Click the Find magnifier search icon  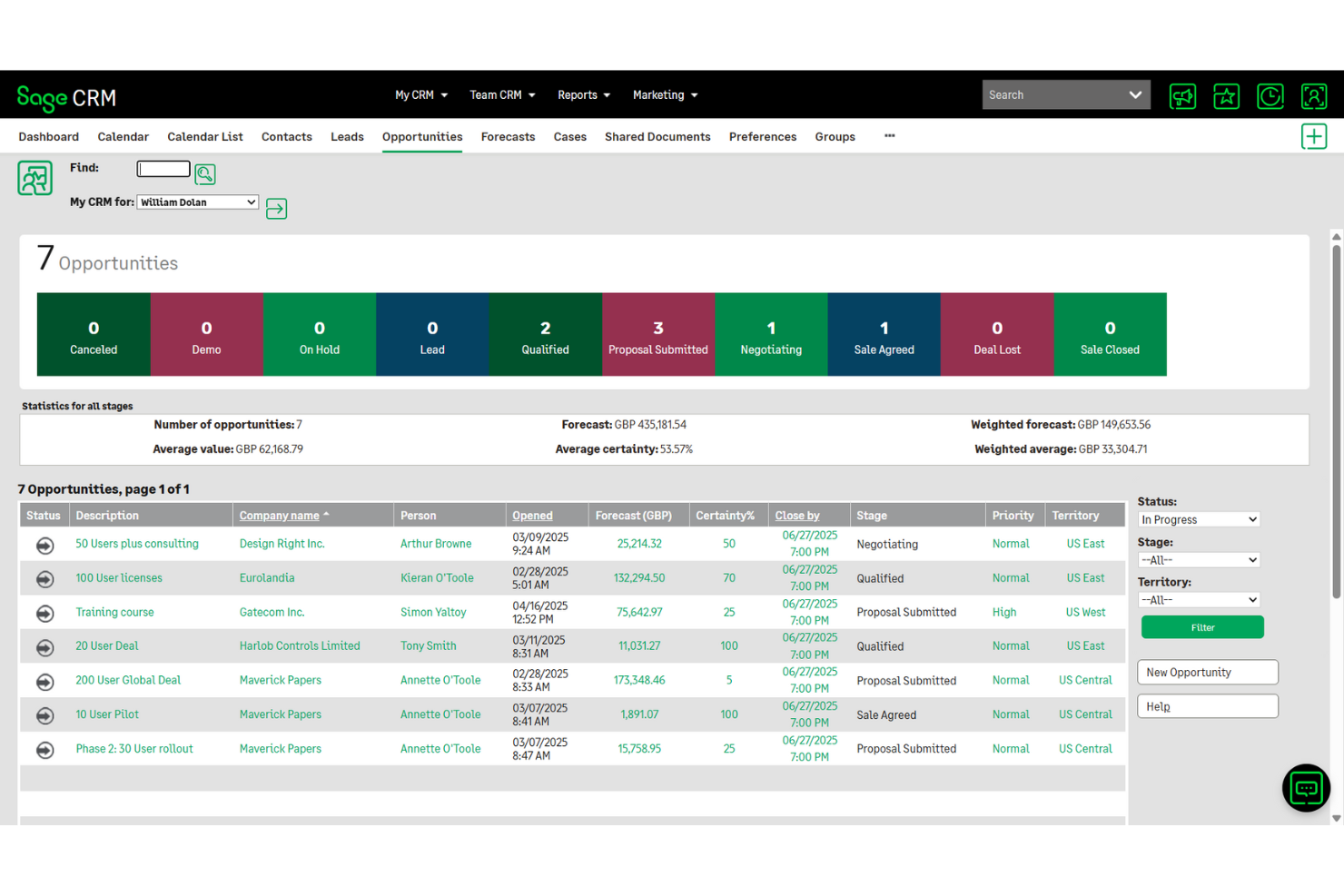[x=205, y=173]
